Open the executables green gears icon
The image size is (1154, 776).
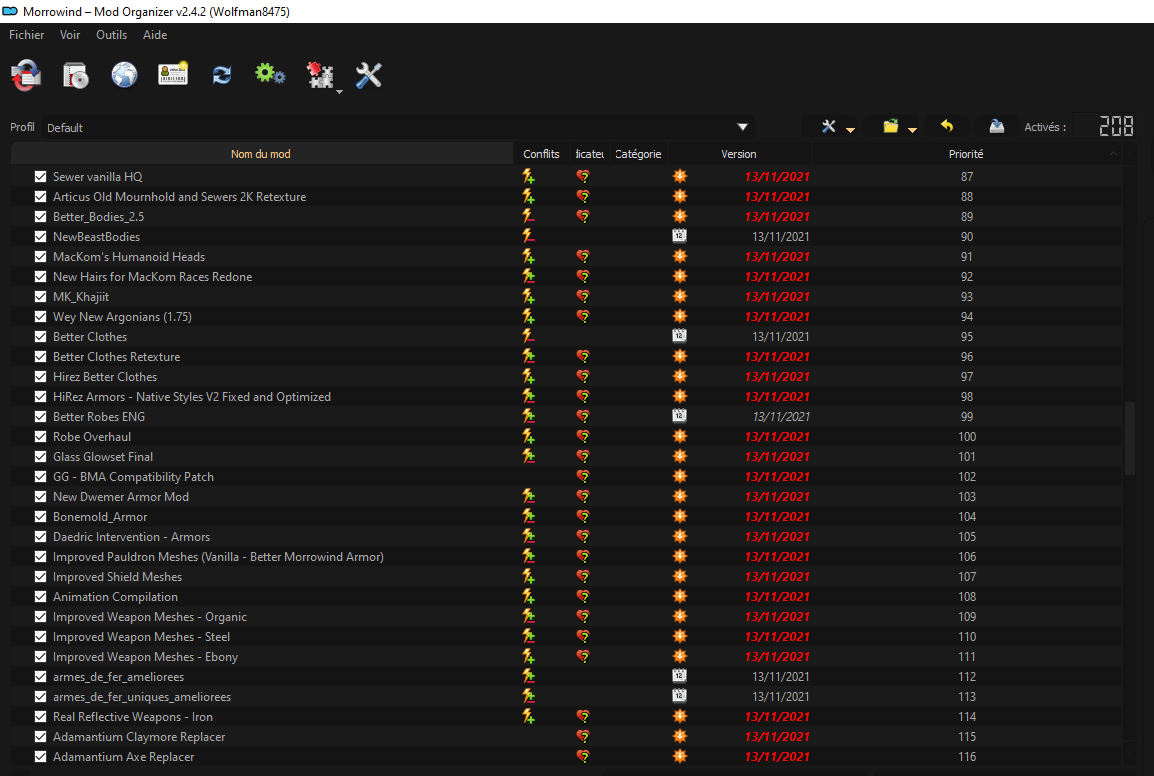click(270, 74)
